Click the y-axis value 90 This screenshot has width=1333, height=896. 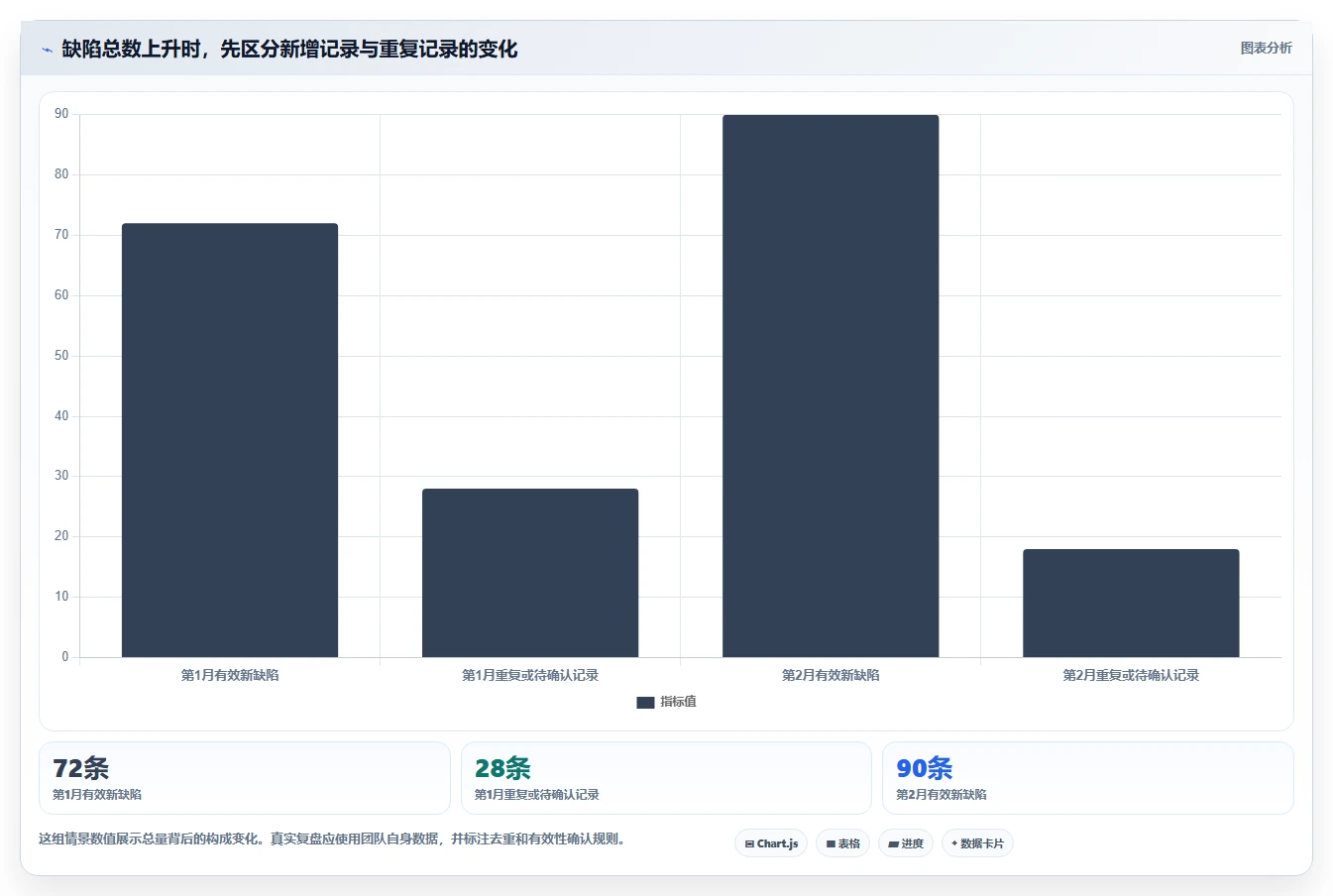pyautogui.click(x=61, y=114)
